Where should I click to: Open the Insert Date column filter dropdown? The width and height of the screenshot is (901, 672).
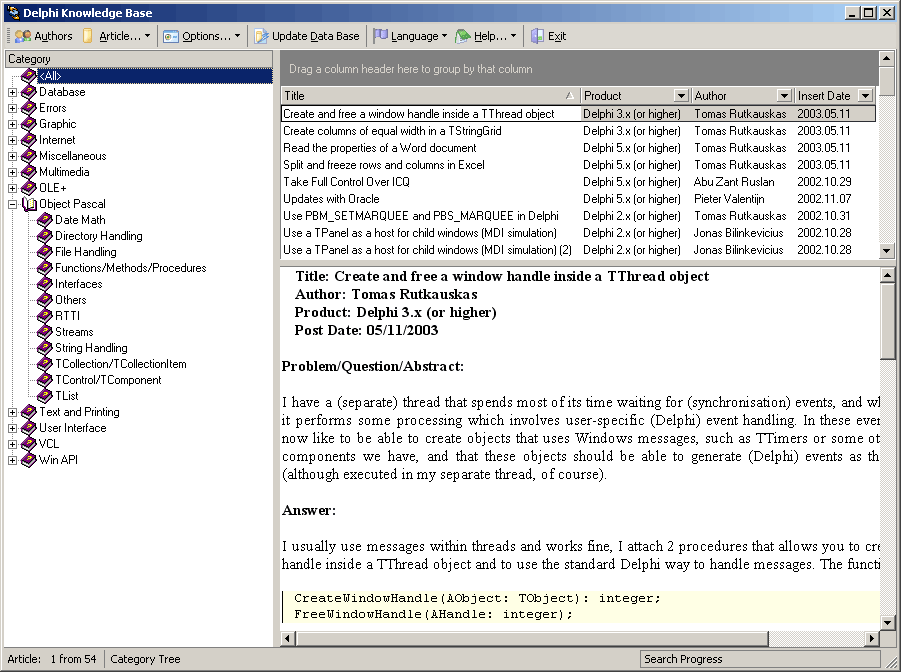pyautogui.click(x=865, y=95)
